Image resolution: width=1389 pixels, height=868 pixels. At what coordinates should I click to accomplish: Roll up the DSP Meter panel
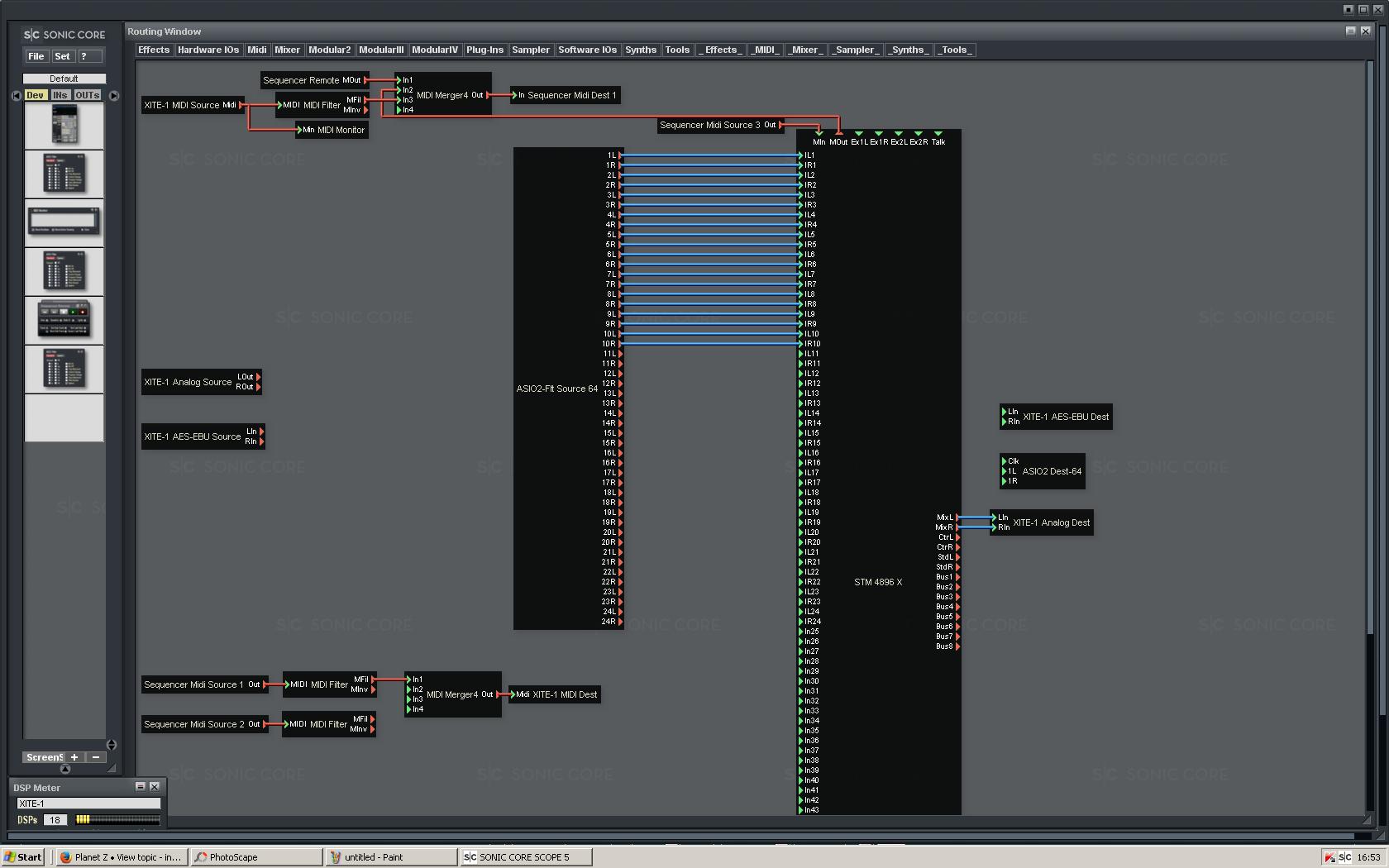coord(140,787)
